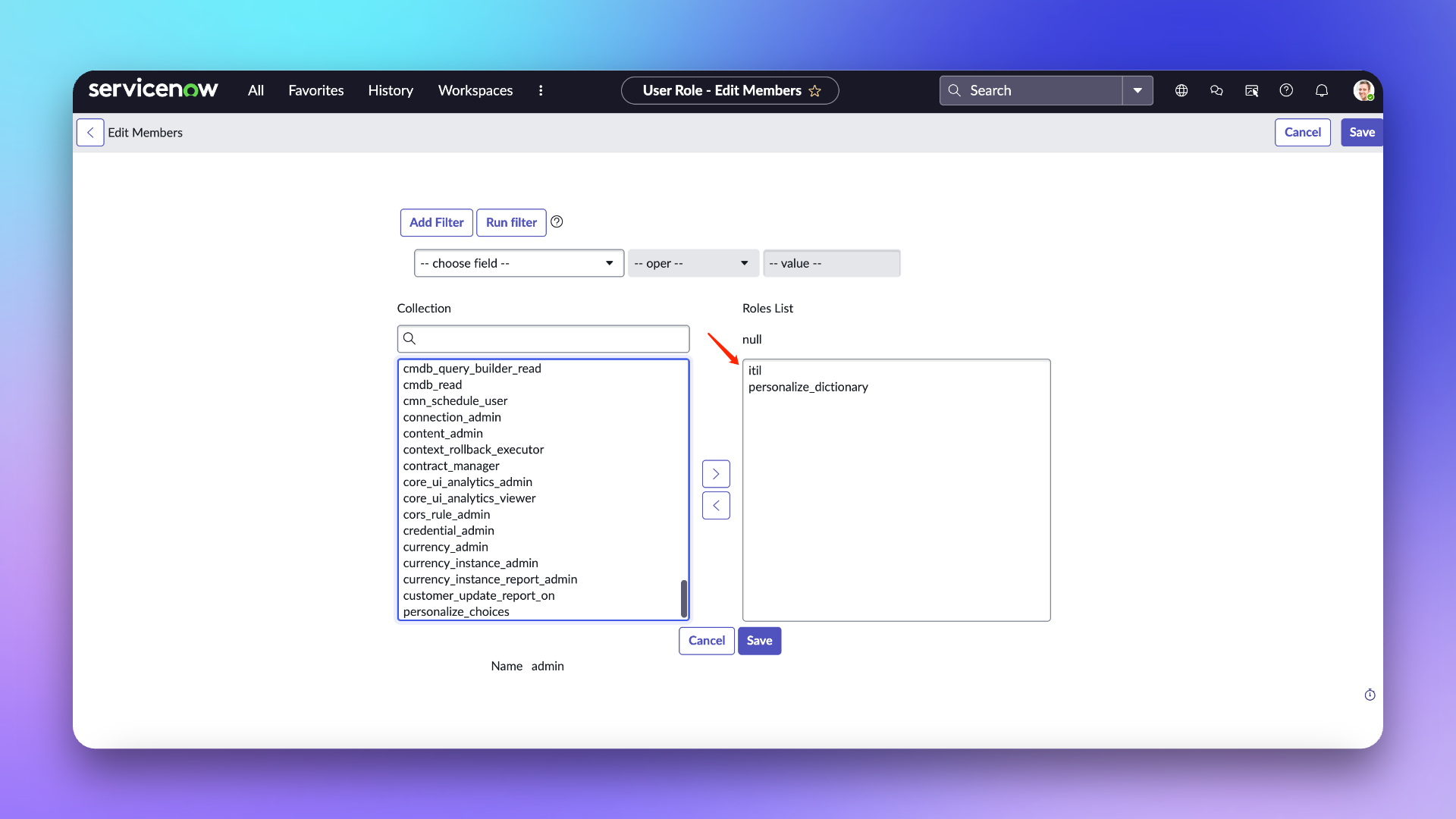1456x819 pixels.
Task: Open the search scope dropdown arrow
Action: (1137, 91)
